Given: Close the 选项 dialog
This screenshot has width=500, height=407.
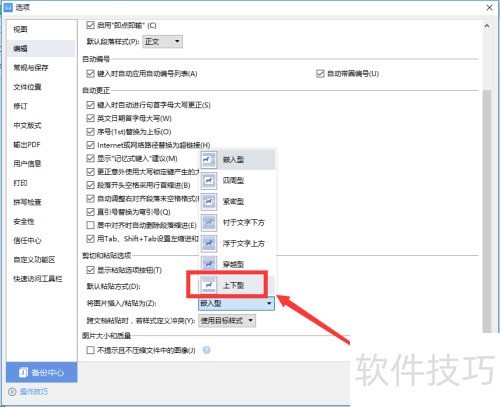Looking at the screenshot, I should 489,7.
